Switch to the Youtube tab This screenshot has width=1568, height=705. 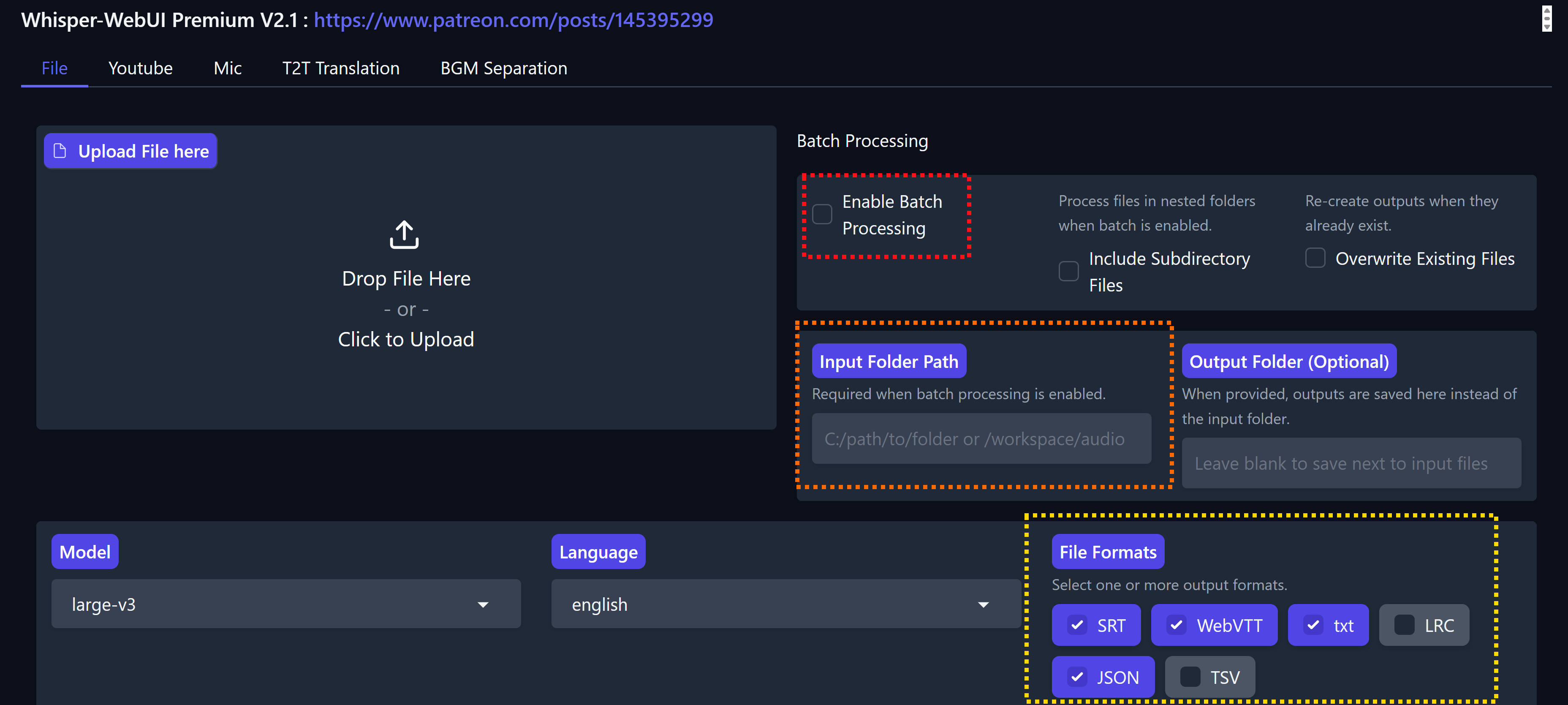(140, 68)
